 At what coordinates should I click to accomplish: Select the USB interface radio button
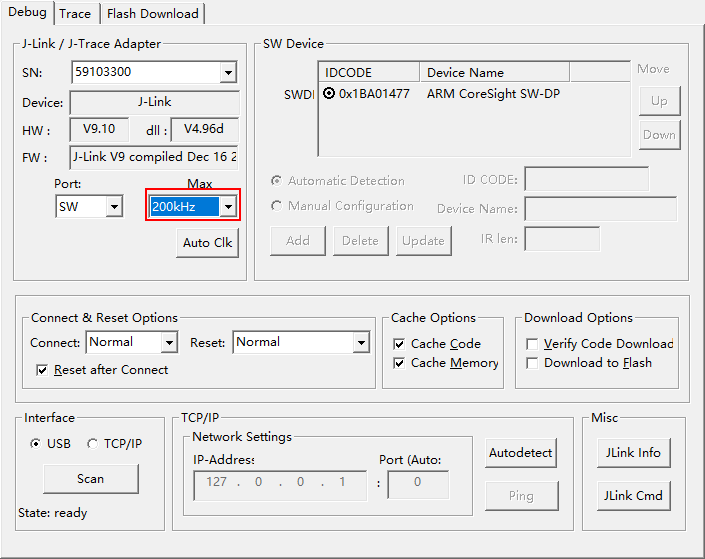(35, 444)
